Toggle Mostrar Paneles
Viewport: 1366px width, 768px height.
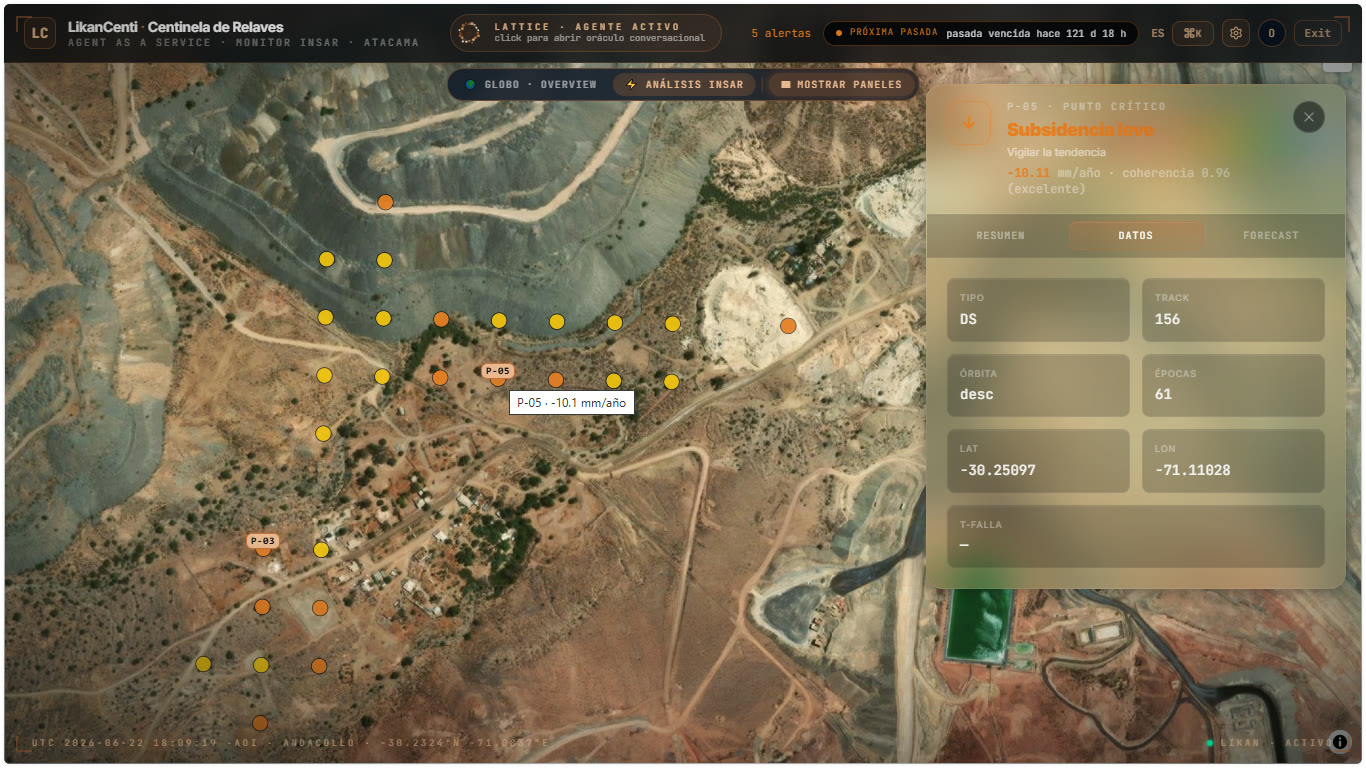point(841,85)
